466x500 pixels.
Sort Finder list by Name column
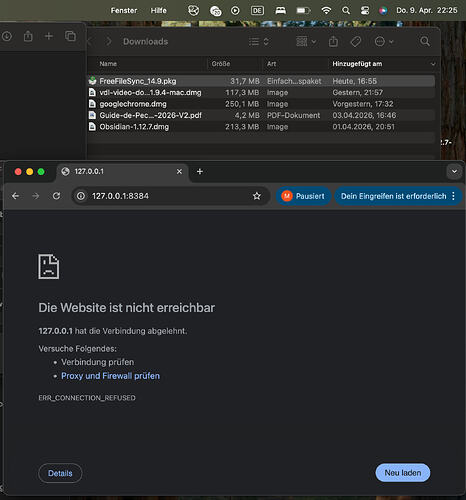[108, 64]
